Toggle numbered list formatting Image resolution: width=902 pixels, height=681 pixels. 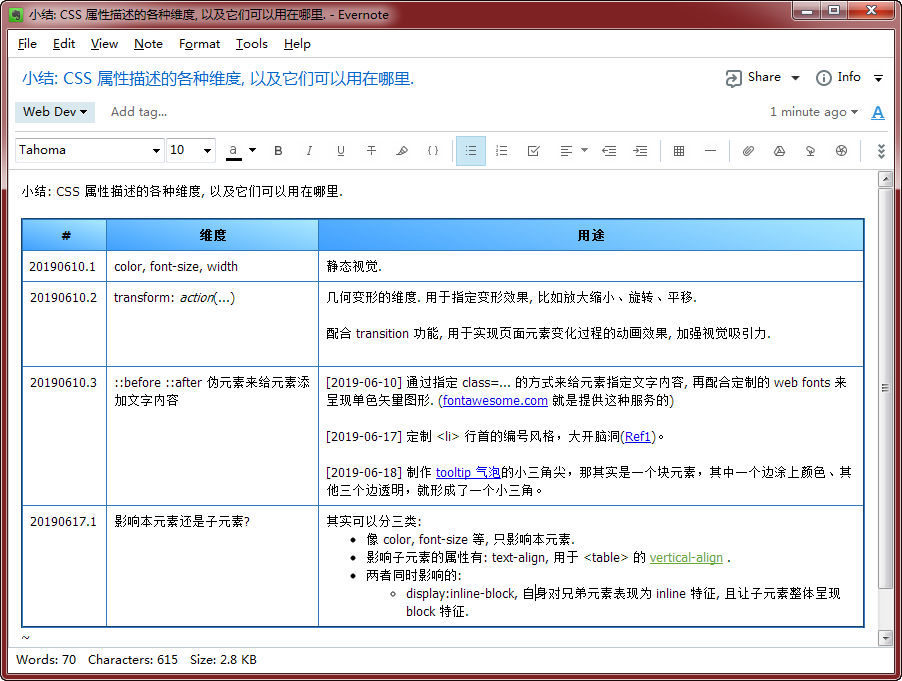click(x=502, y=151)
